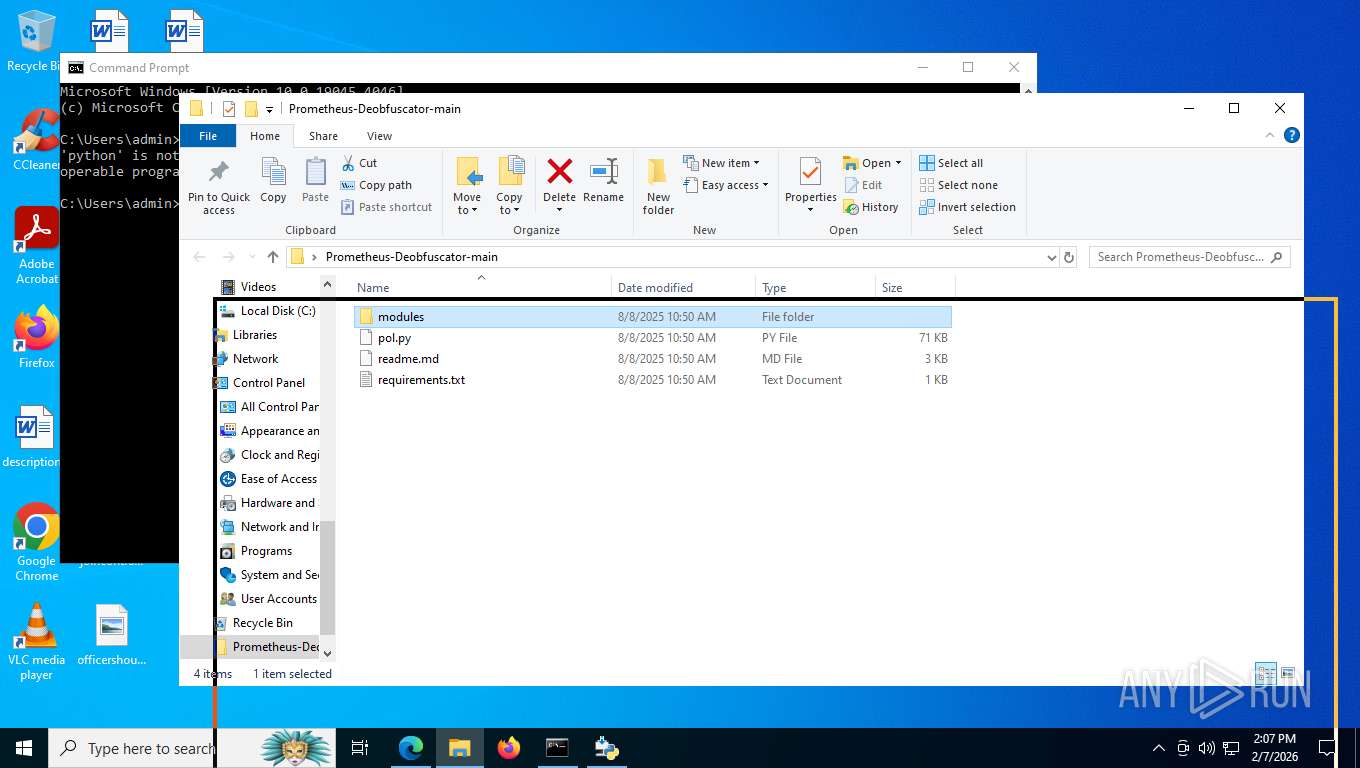
Task: Open Task View on taskbar
Action: pos(360,748)
